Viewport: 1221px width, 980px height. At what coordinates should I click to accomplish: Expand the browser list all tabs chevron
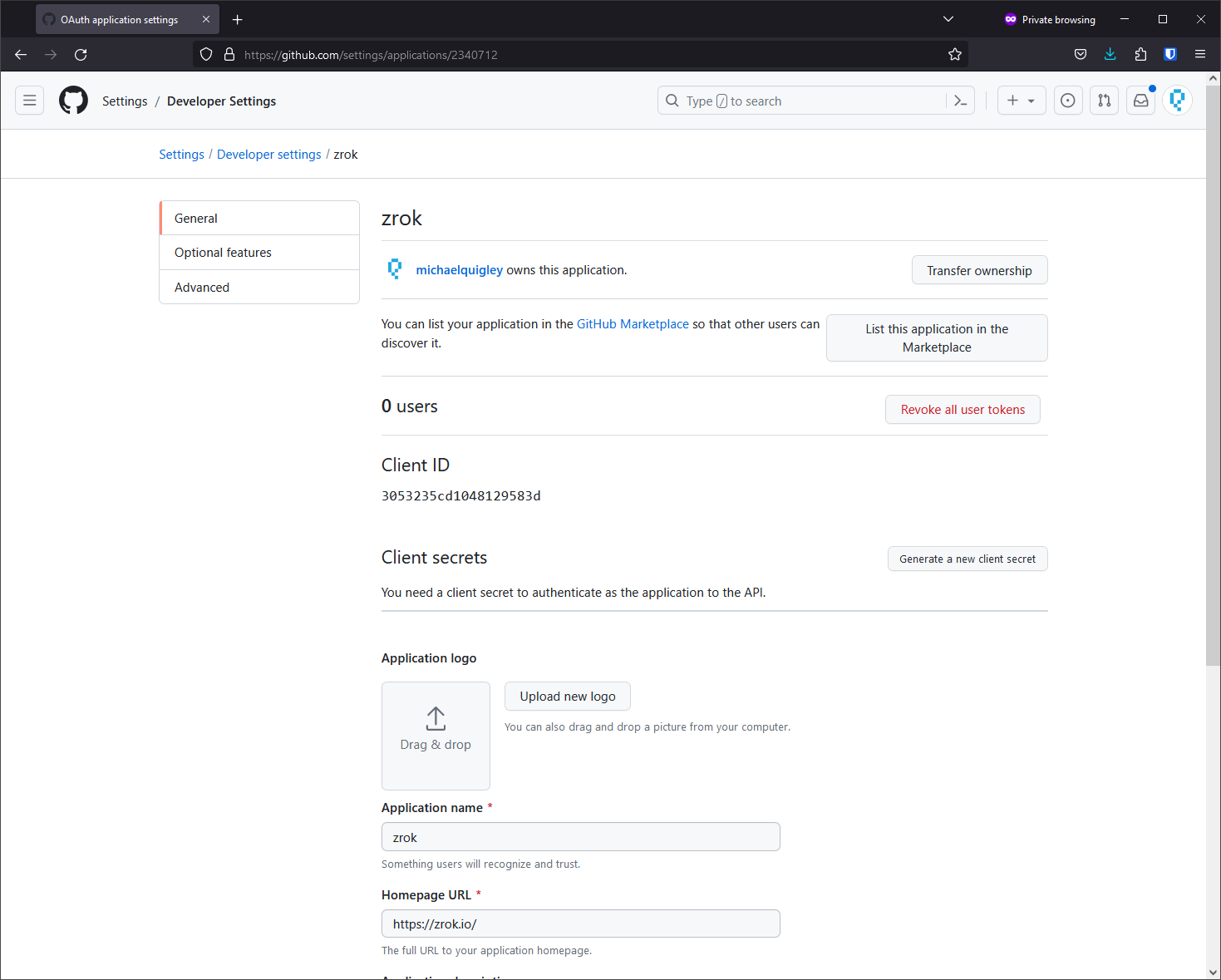pyautogui.click(x=948, y=19)
